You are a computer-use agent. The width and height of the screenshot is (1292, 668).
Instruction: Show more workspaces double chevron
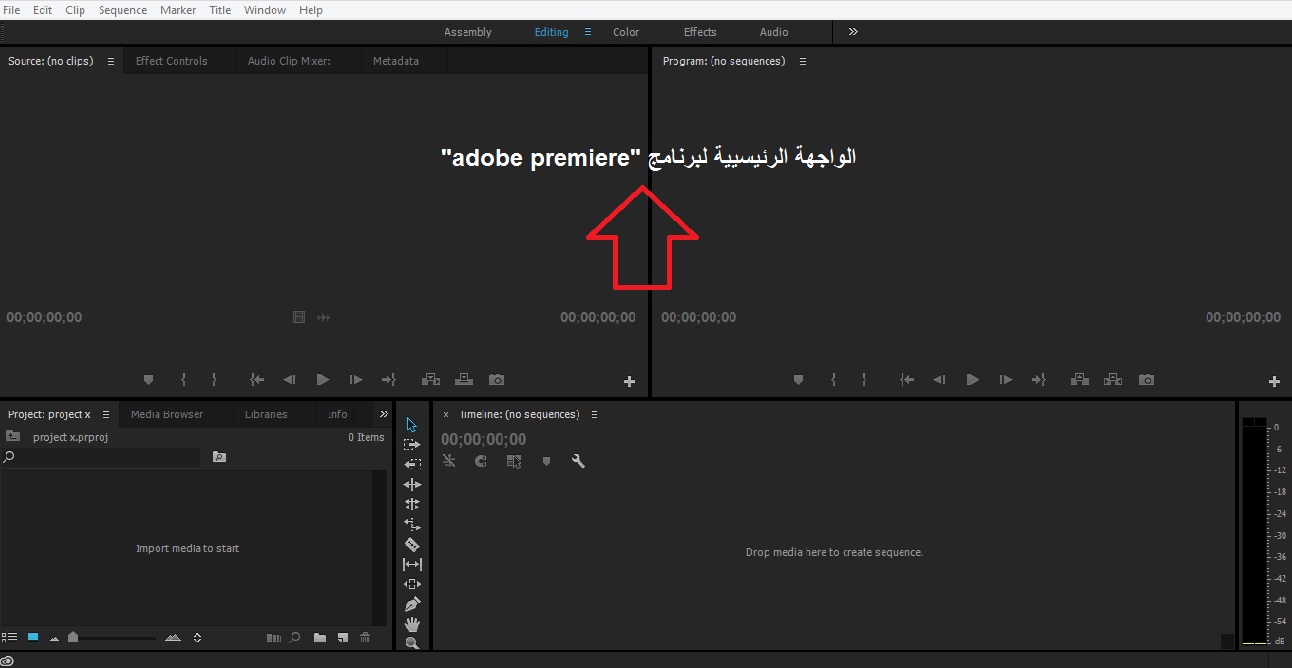pos(853,32)
